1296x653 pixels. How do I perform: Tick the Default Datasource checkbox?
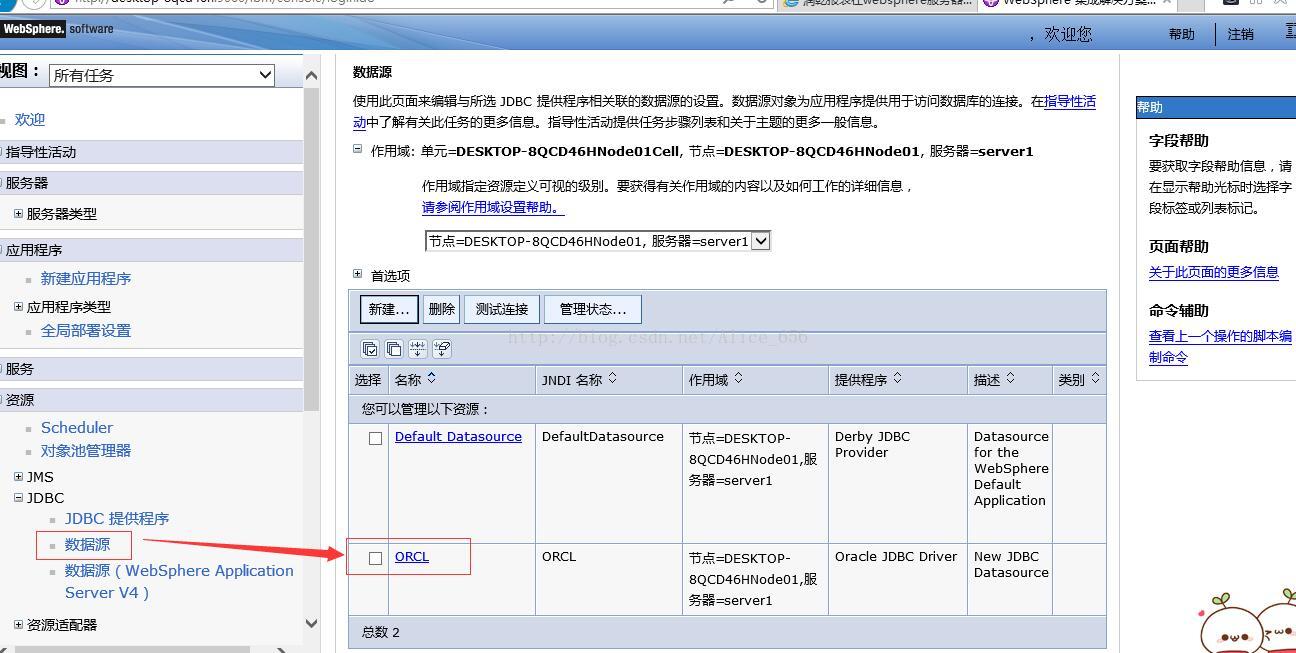[375, 438]
